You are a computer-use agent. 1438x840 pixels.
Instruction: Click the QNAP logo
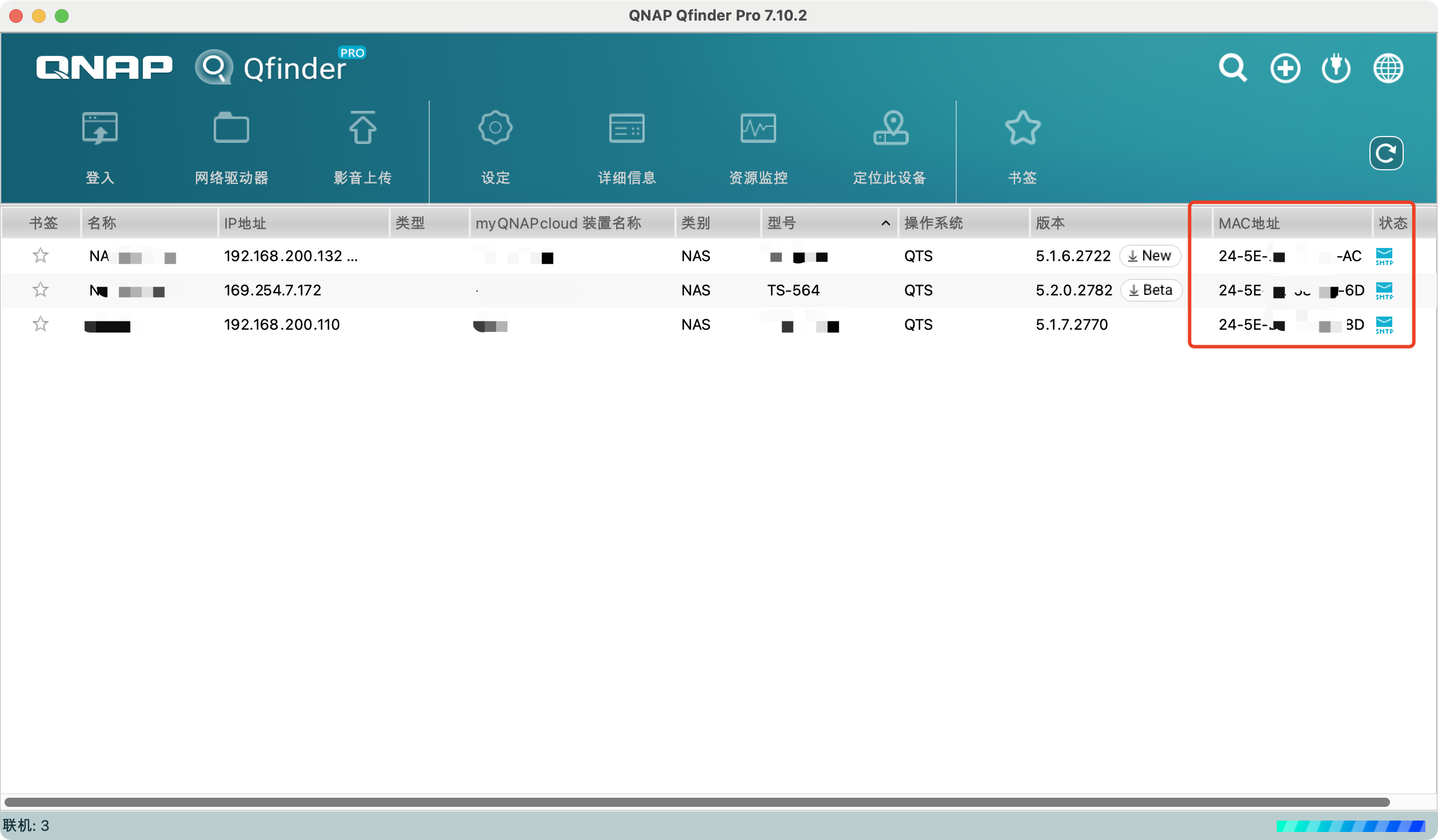pos(104,67)
